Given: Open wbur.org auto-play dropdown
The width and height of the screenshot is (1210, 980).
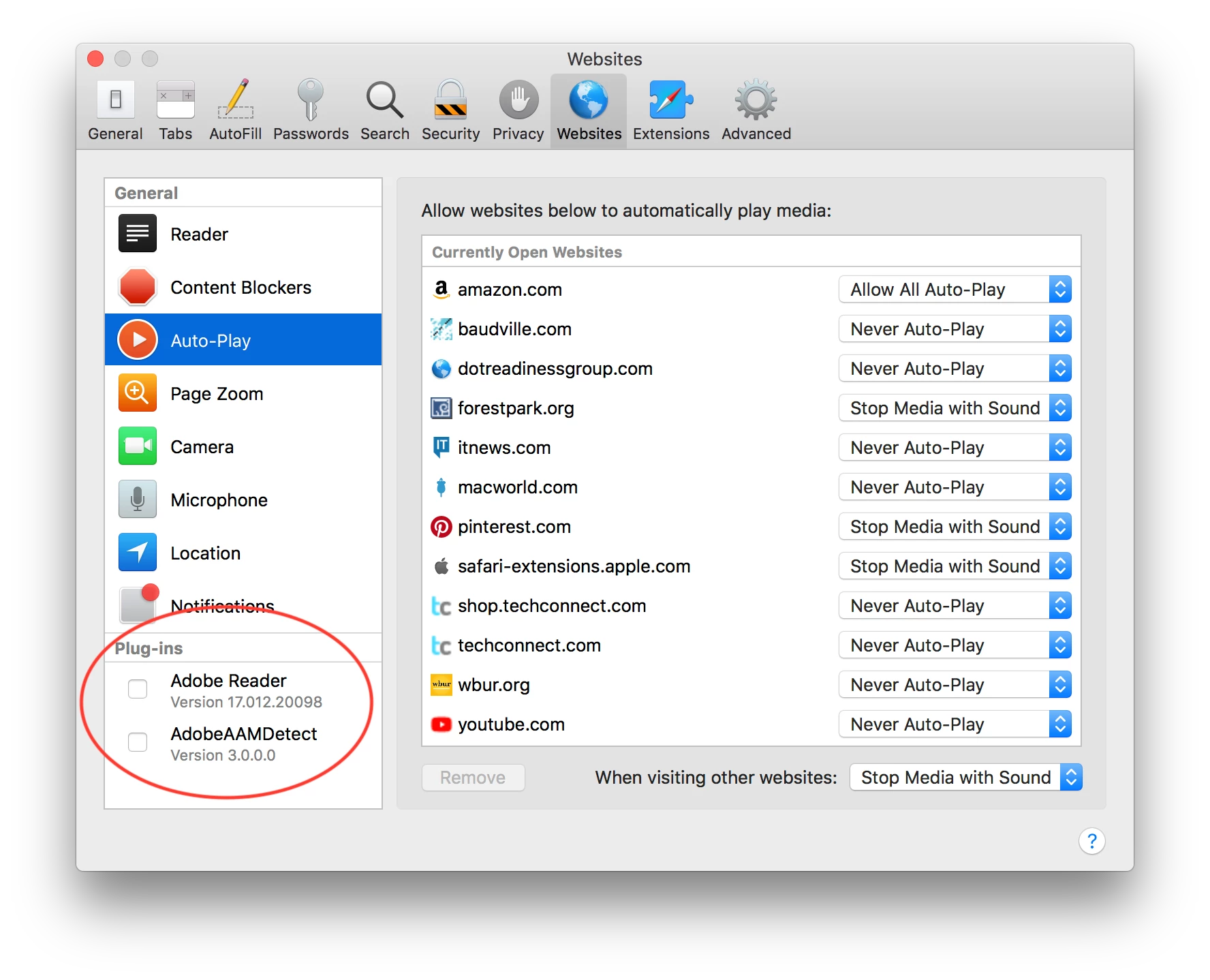Looking at the screenshot, I should [x=955, y=685].
